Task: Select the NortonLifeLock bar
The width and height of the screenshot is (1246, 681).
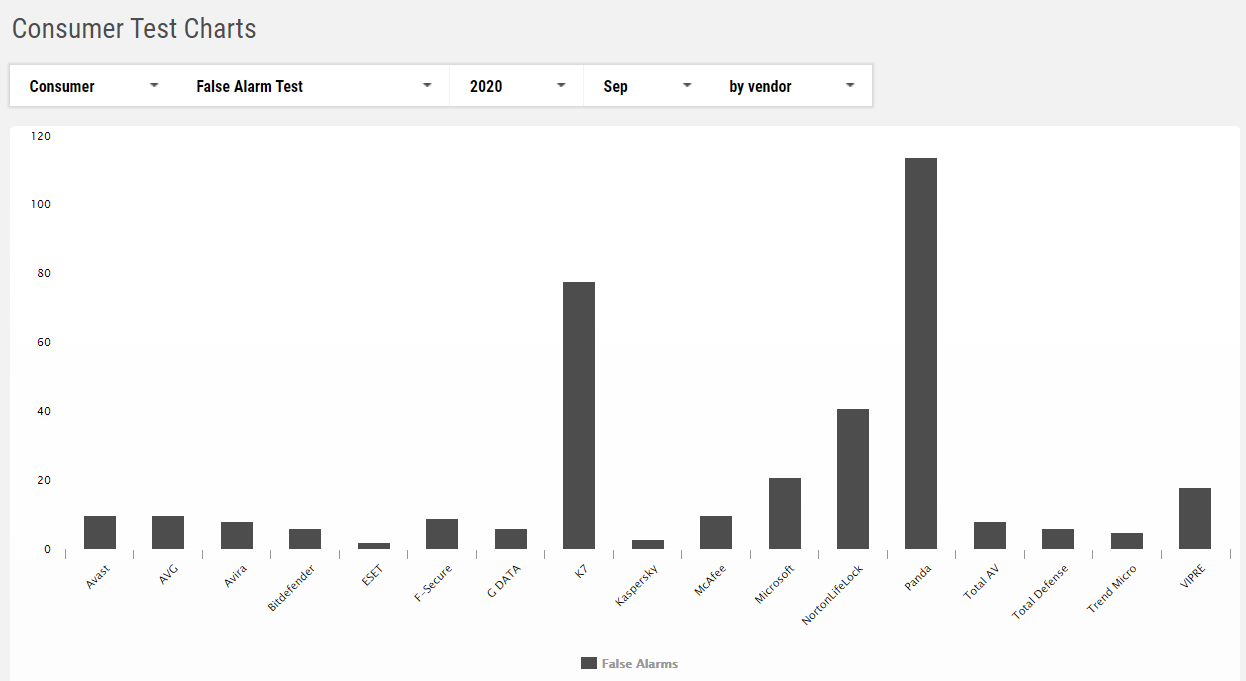Action: [x=853, y=479]
